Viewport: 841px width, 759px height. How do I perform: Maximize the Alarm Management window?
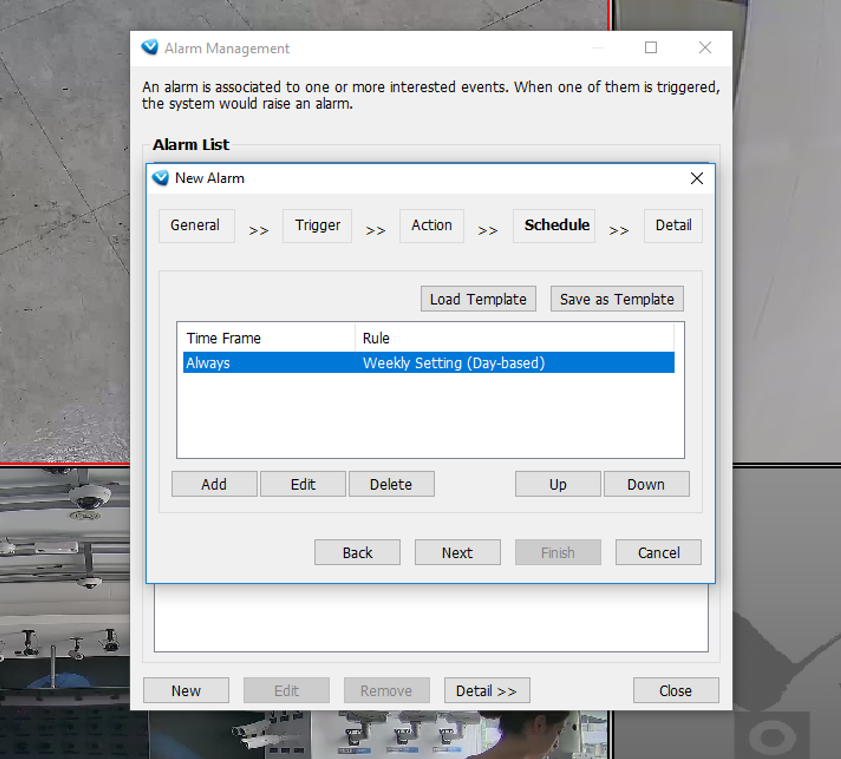pyautogui.click(x=651, y=48)
